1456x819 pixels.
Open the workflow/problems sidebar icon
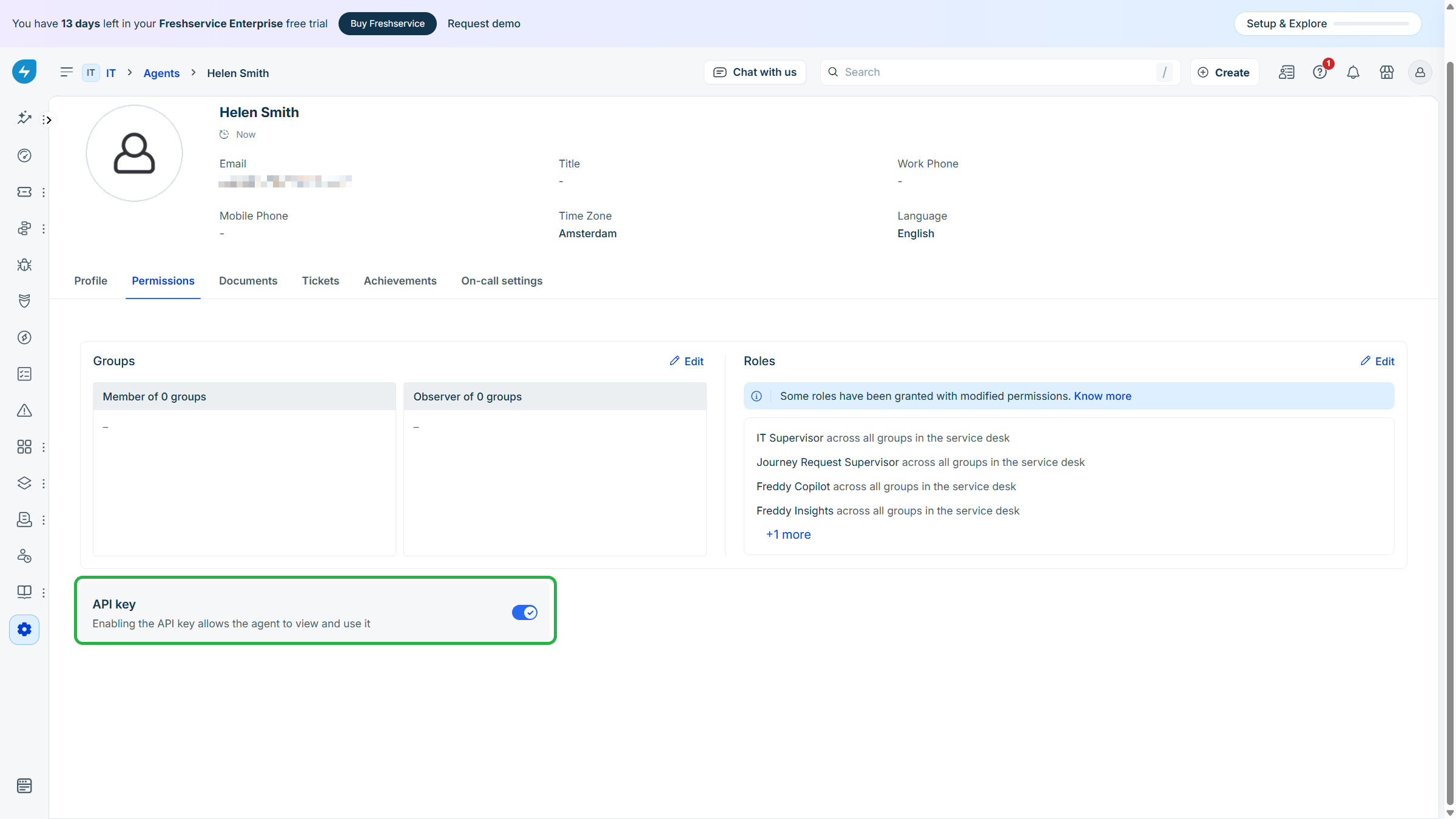tap(24, 228)
